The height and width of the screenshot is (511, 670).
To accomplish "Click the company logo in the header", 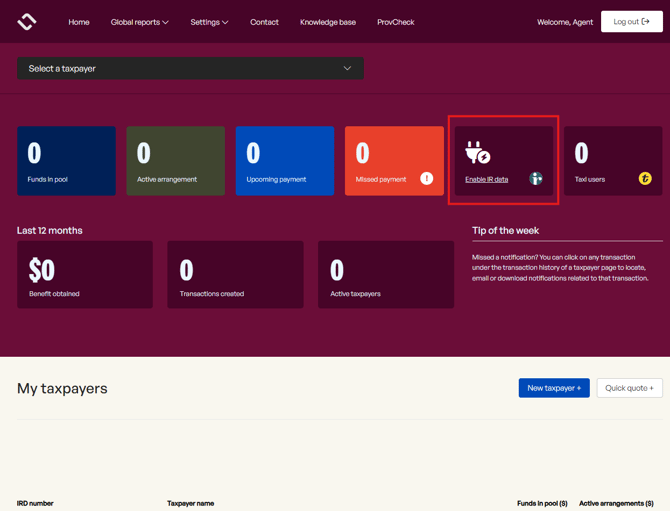I will 27,21.
